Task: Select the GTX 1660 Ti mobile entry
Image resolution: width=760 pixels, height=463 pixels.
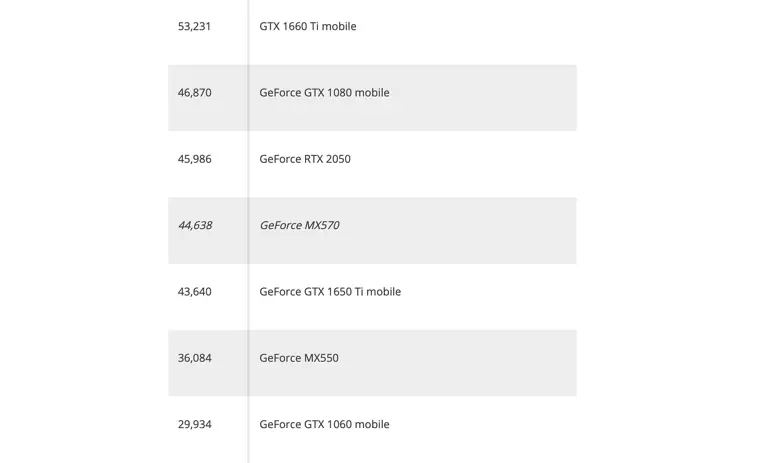Action: click(307, 26)
